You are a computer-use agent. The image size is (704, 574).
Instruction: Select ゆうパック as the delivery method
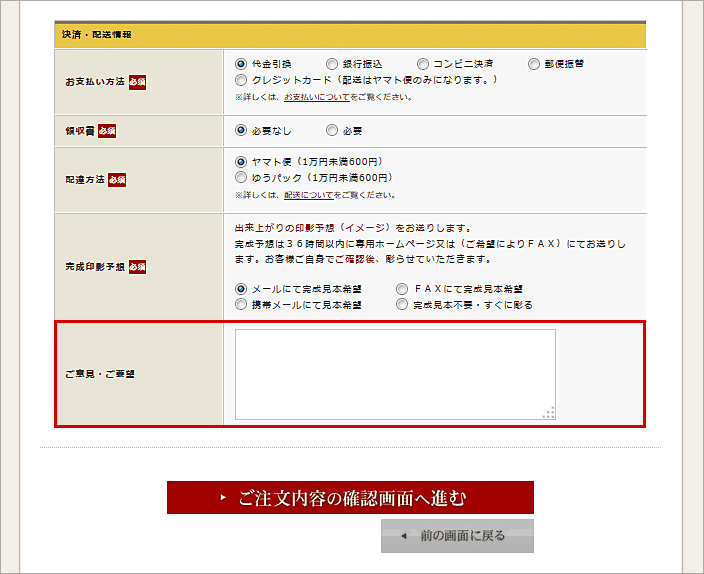coord(241,177)
